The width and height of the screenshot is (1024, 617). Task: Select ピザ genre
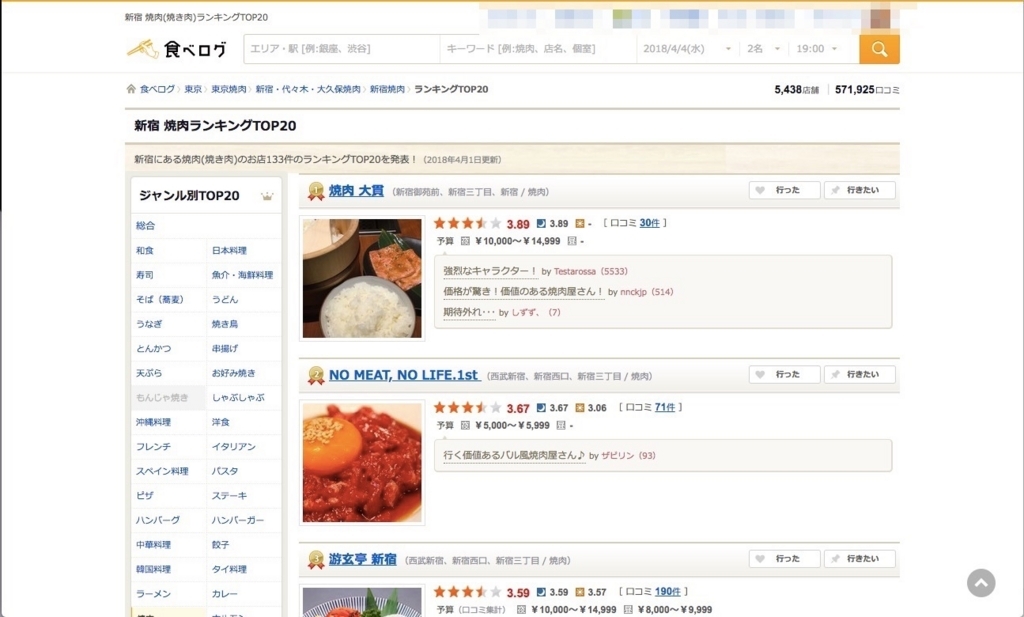pyautogui.click(x=145, y=496)
